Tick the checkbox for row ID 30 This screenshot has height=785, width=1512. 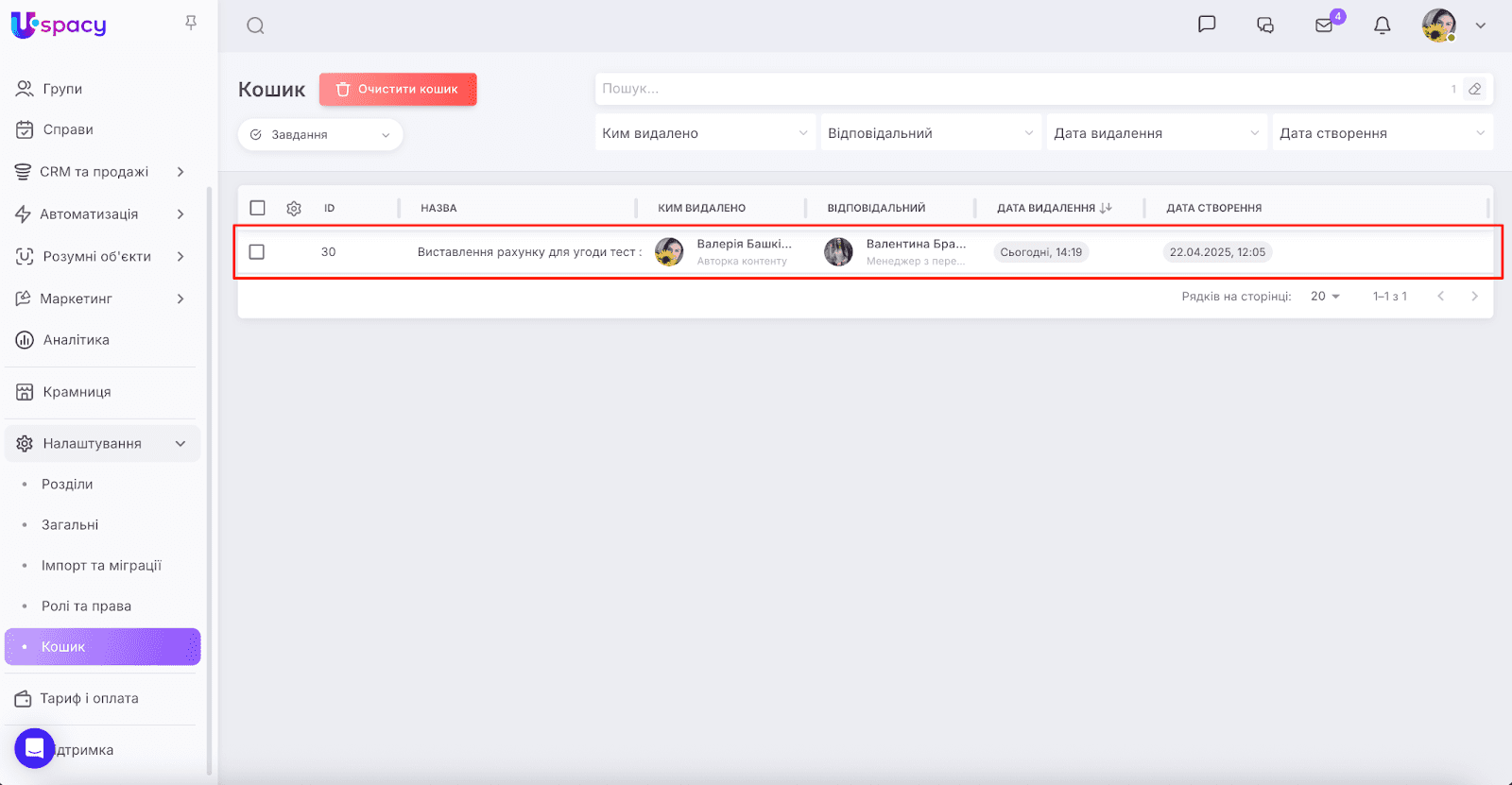[x=256, y=252]
